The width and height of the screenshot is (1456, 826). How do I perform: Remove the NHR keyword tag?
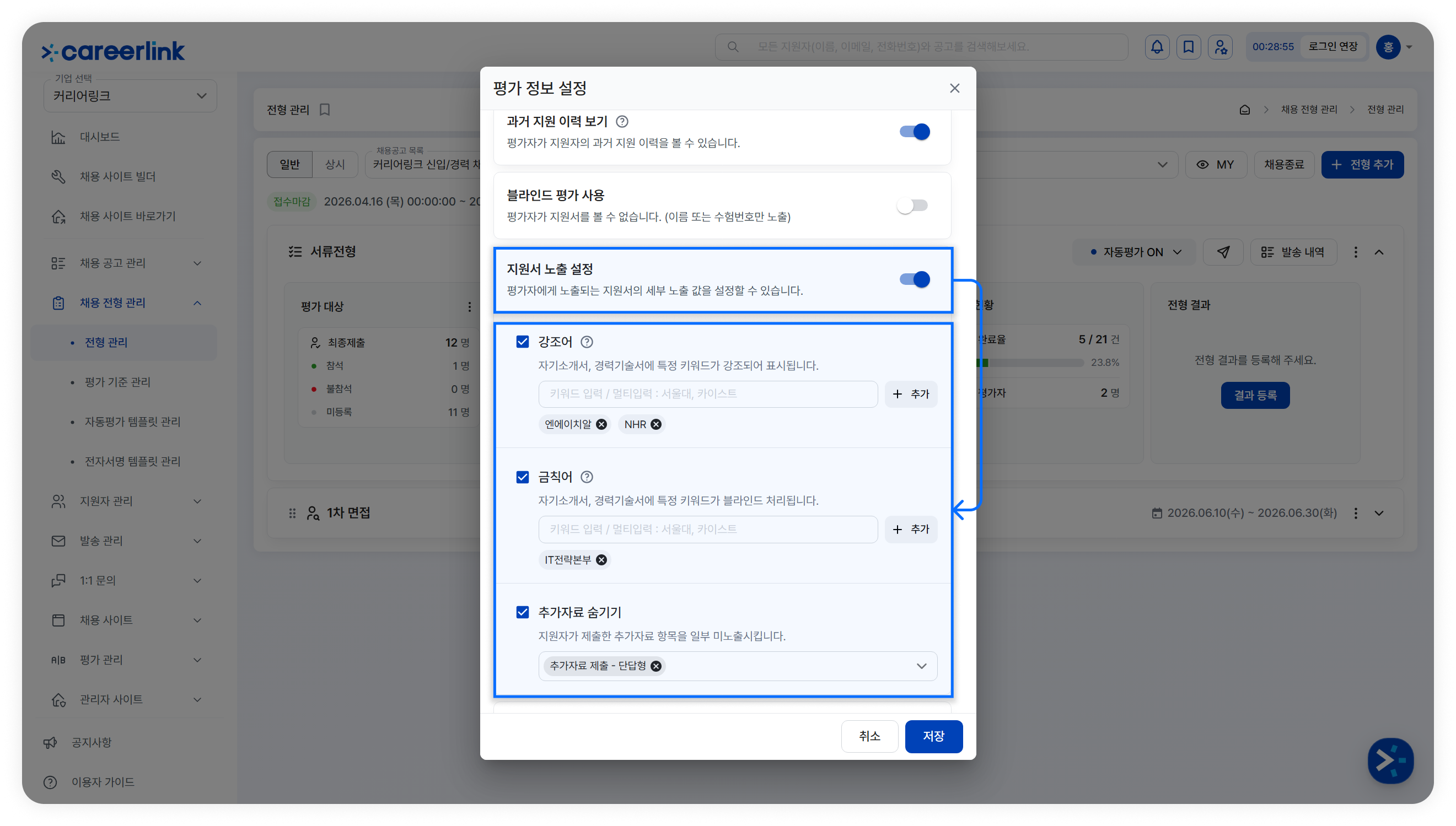click(x=656, y=424)
